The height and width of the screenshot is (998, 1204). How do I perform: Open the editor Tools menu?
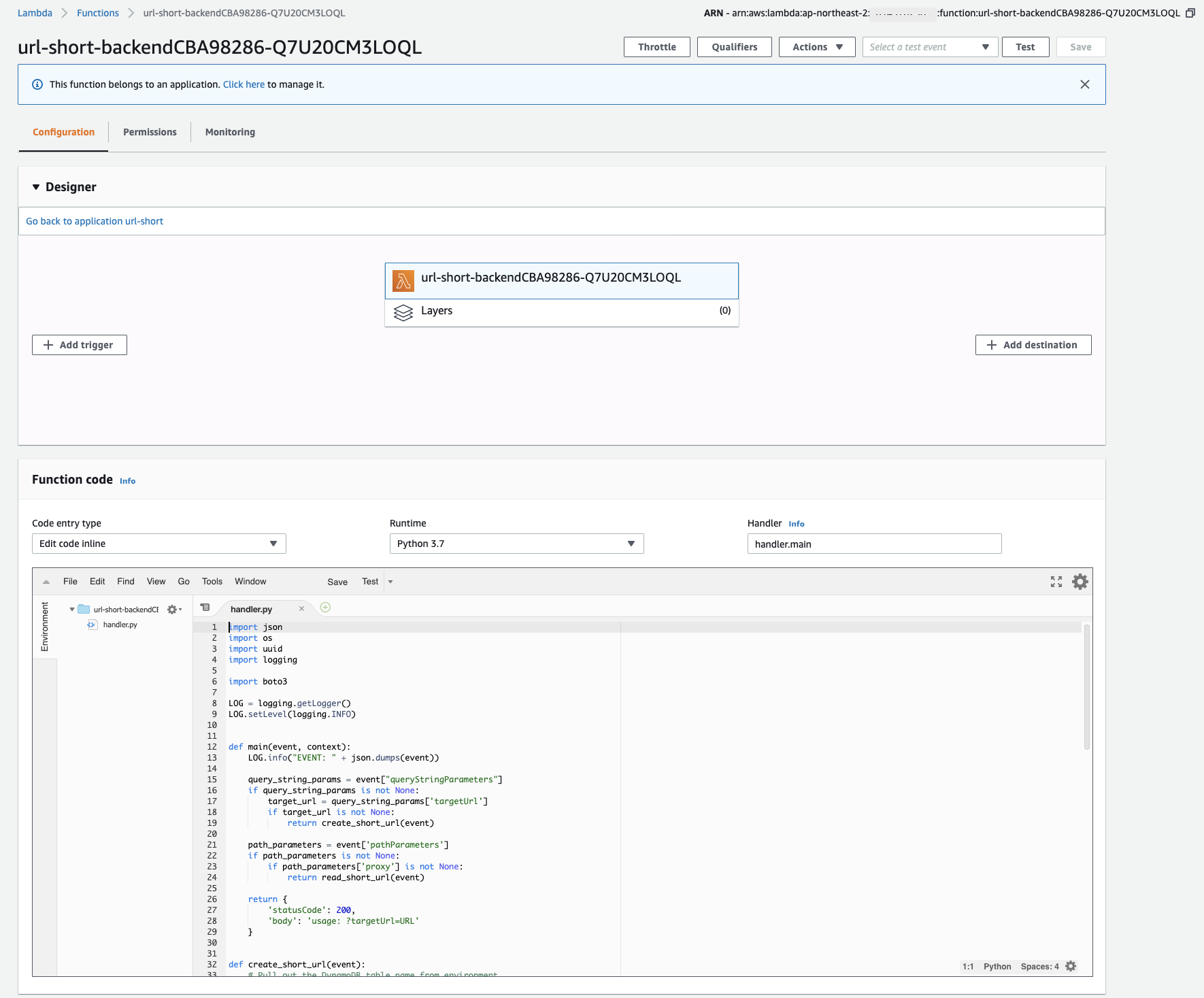(x=212, y=582)
